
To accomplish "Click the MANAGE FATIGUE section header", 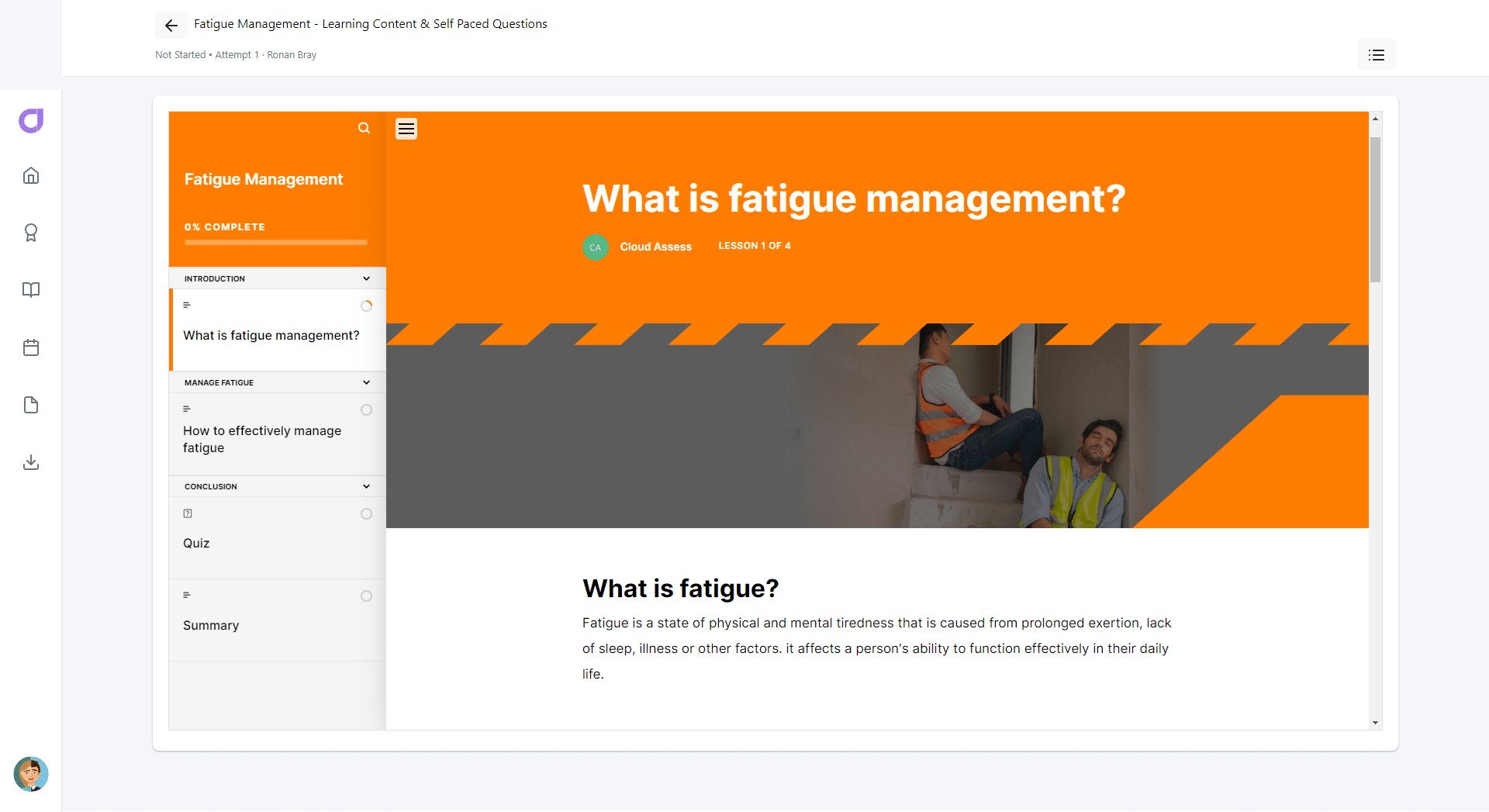I will pos(278,382).
